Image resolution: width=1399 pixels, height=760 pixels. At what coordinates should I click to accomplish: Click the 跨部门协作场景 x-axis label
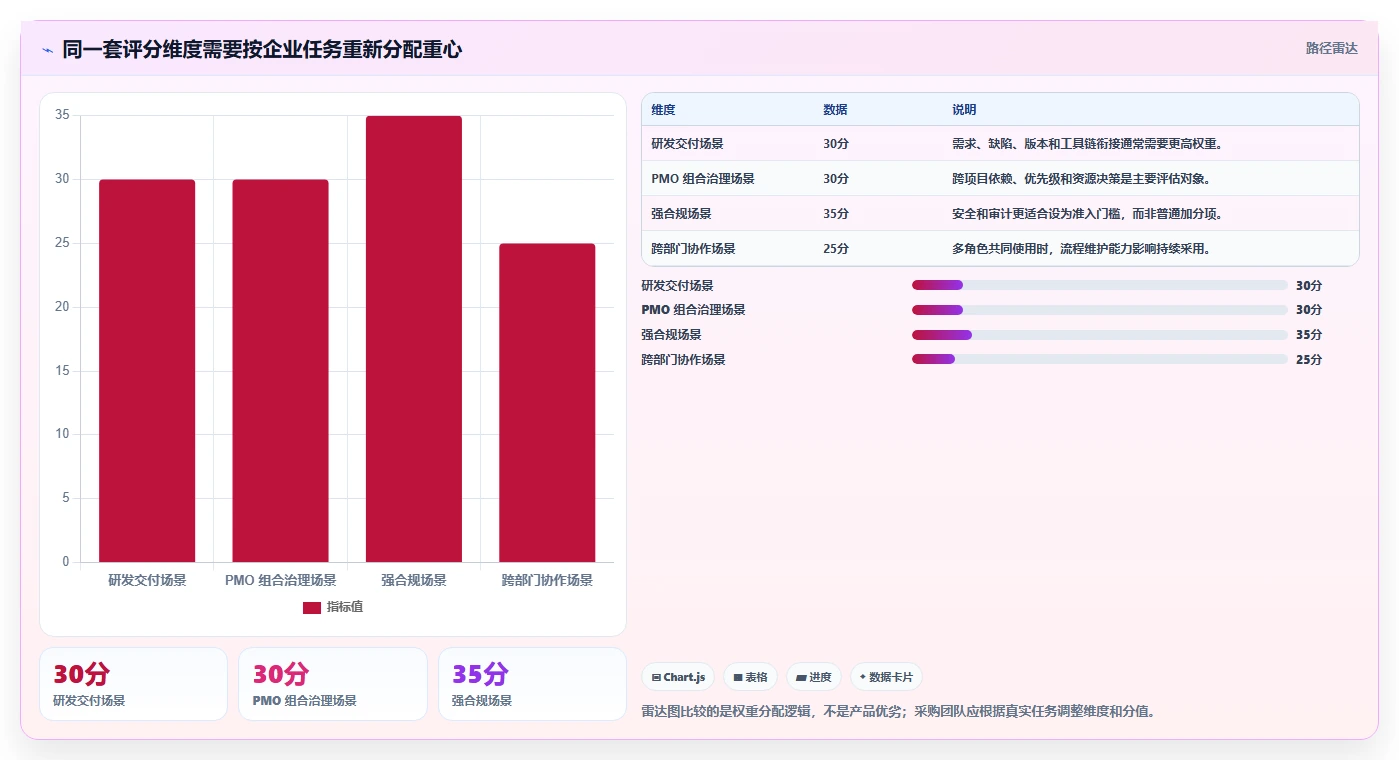(x=547, y=580)
